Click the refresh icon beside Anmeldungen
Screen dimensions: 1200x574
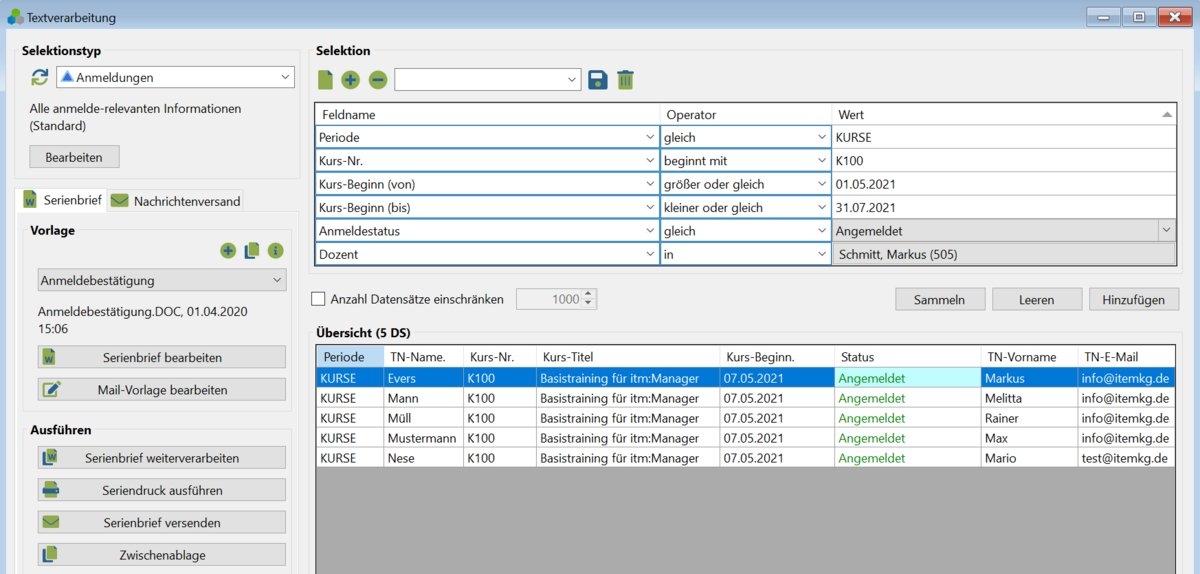coord(39,77)
